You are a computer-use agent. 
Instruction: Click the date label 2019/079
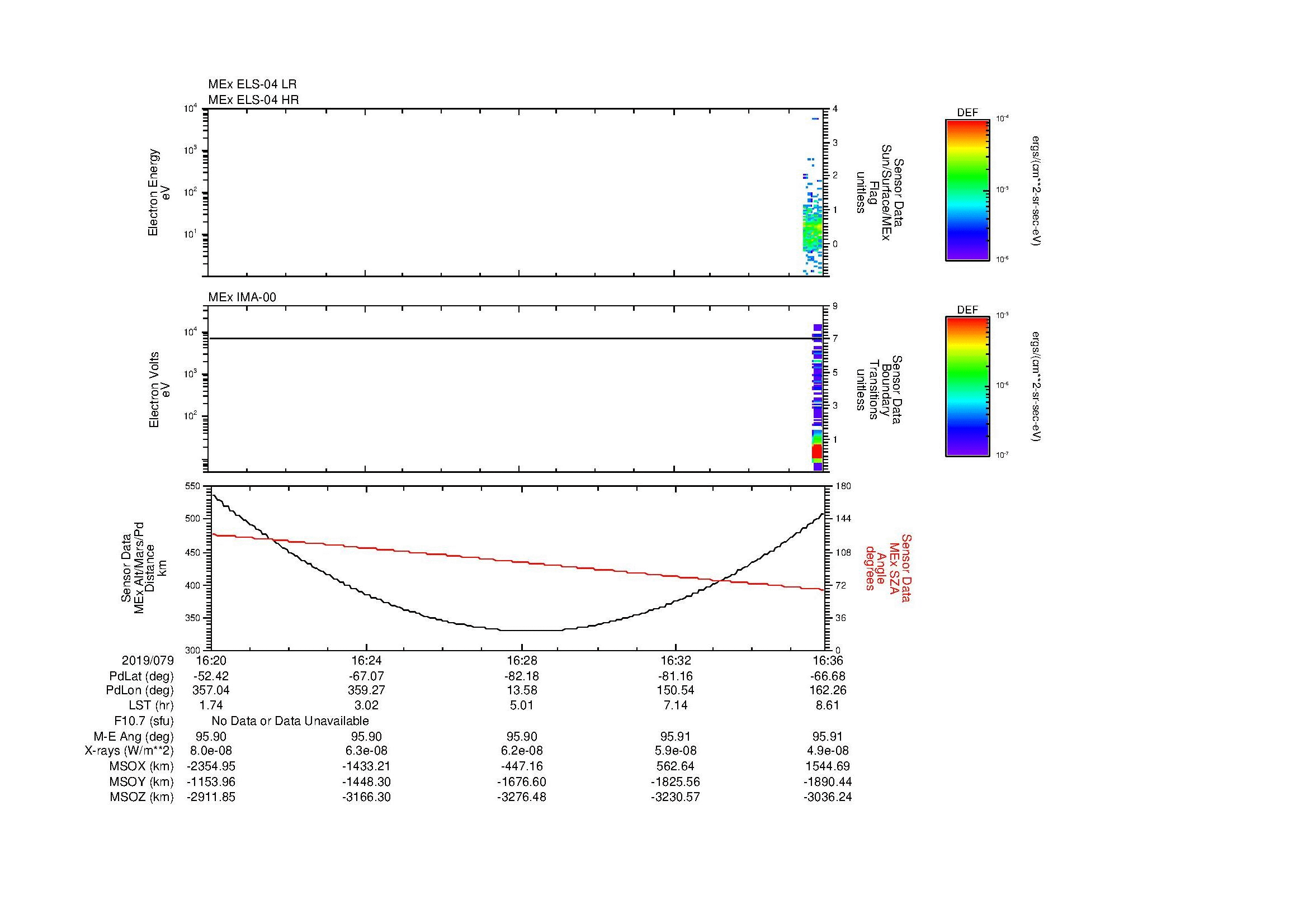pos(148,660)
